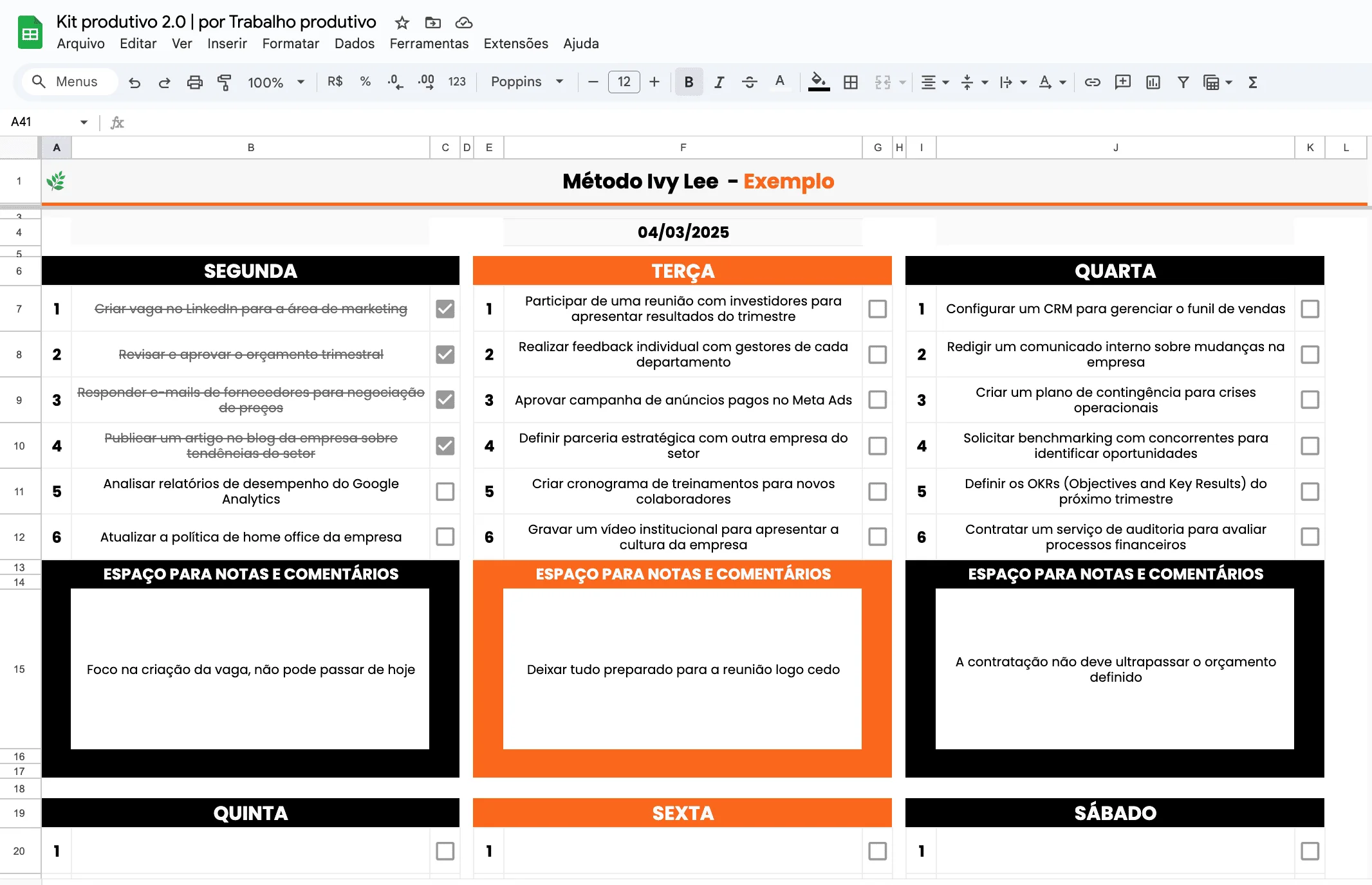Open the Extensões menu
This screenshot has width=1372, height=885.
pyautogui.click(x=515, y=44)
